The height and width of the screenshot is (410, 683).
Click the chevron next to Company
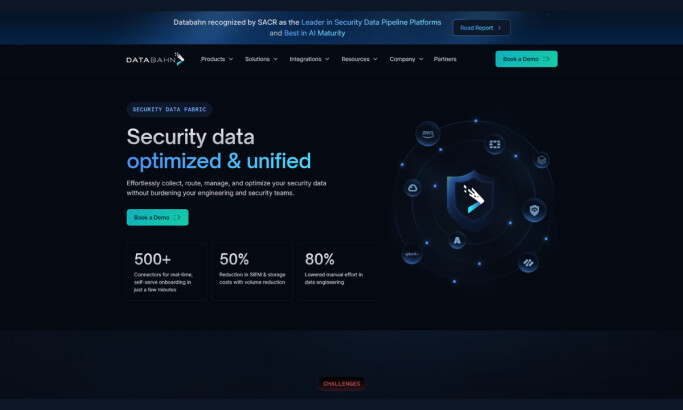coord(421,59)
